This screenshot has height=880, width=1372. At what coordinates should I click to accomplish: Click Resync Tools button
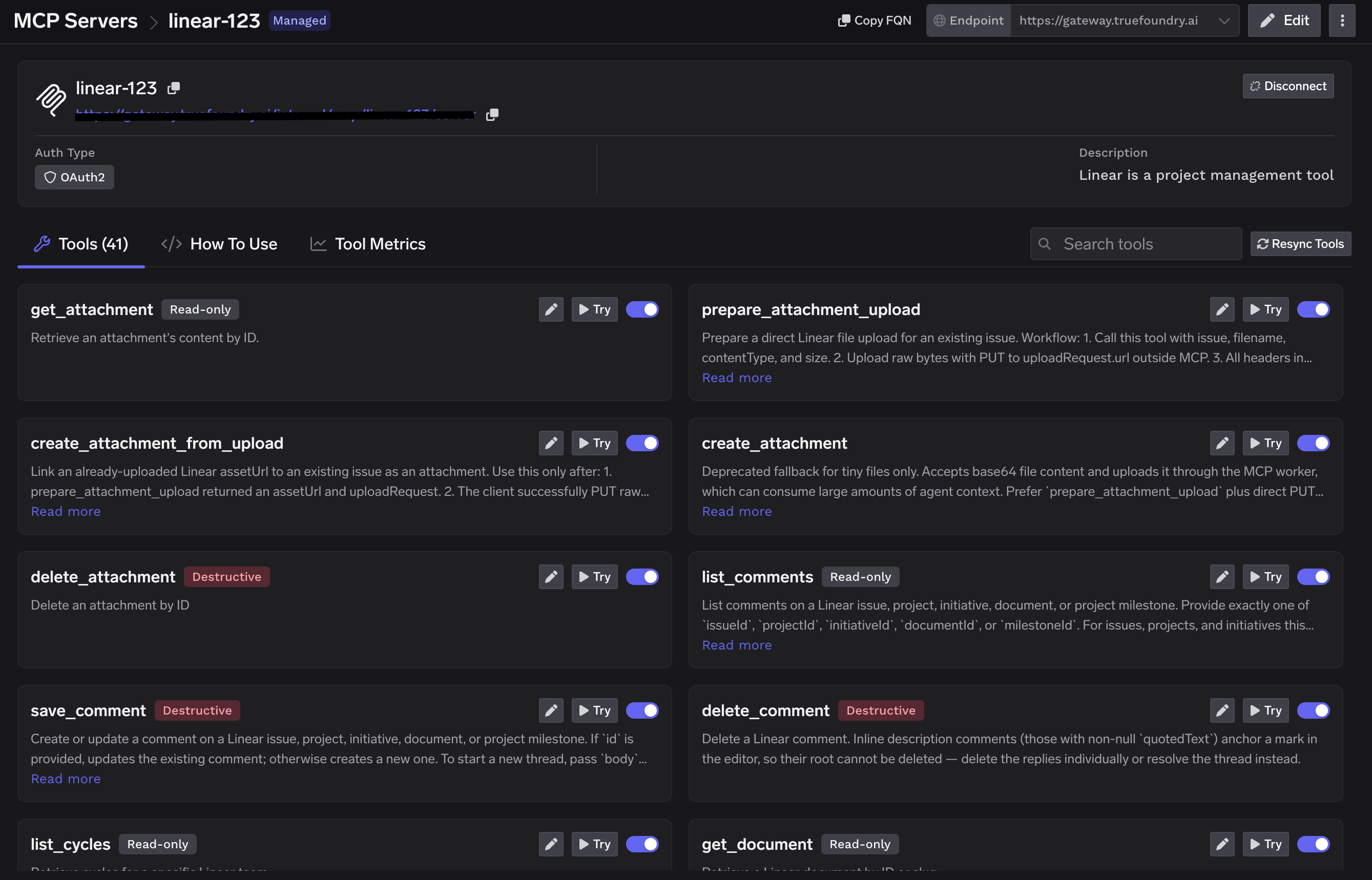tap(1300, 244)
